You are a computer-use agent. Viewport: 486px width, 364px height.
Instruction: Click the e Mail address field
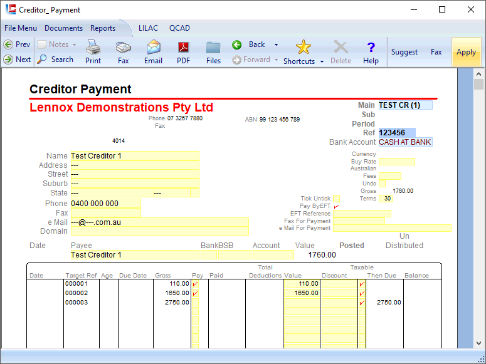(x=160, y=222)
